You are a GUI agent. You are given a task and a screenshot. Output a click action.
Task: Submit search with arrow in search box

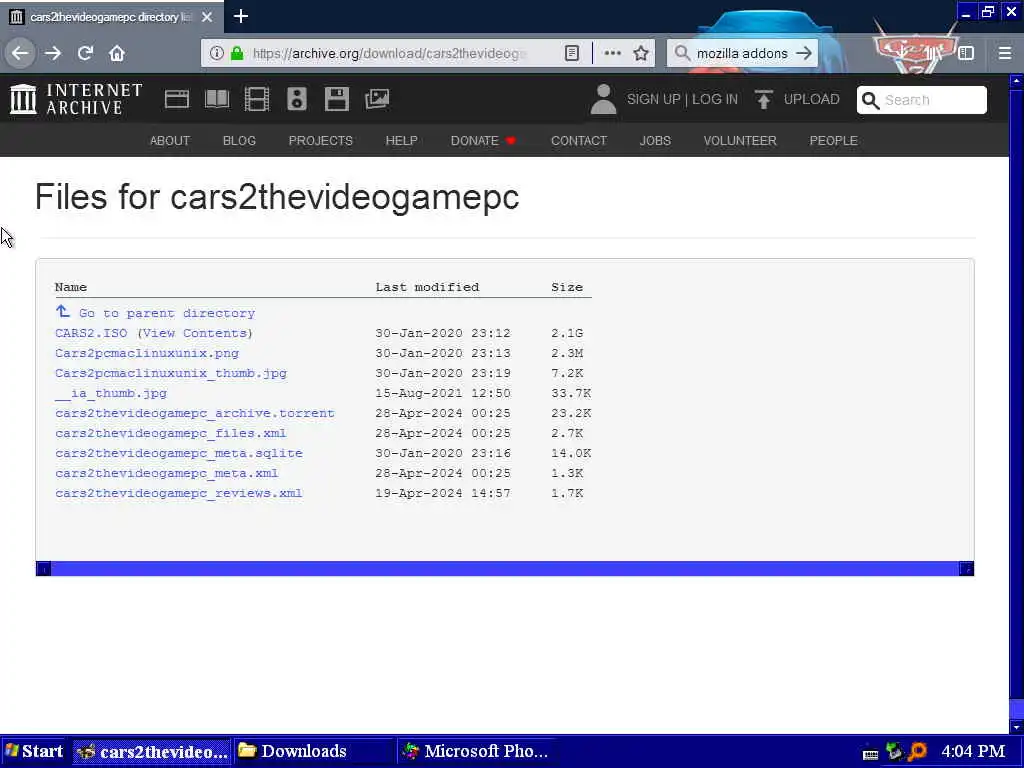click(x=805, y=53)
